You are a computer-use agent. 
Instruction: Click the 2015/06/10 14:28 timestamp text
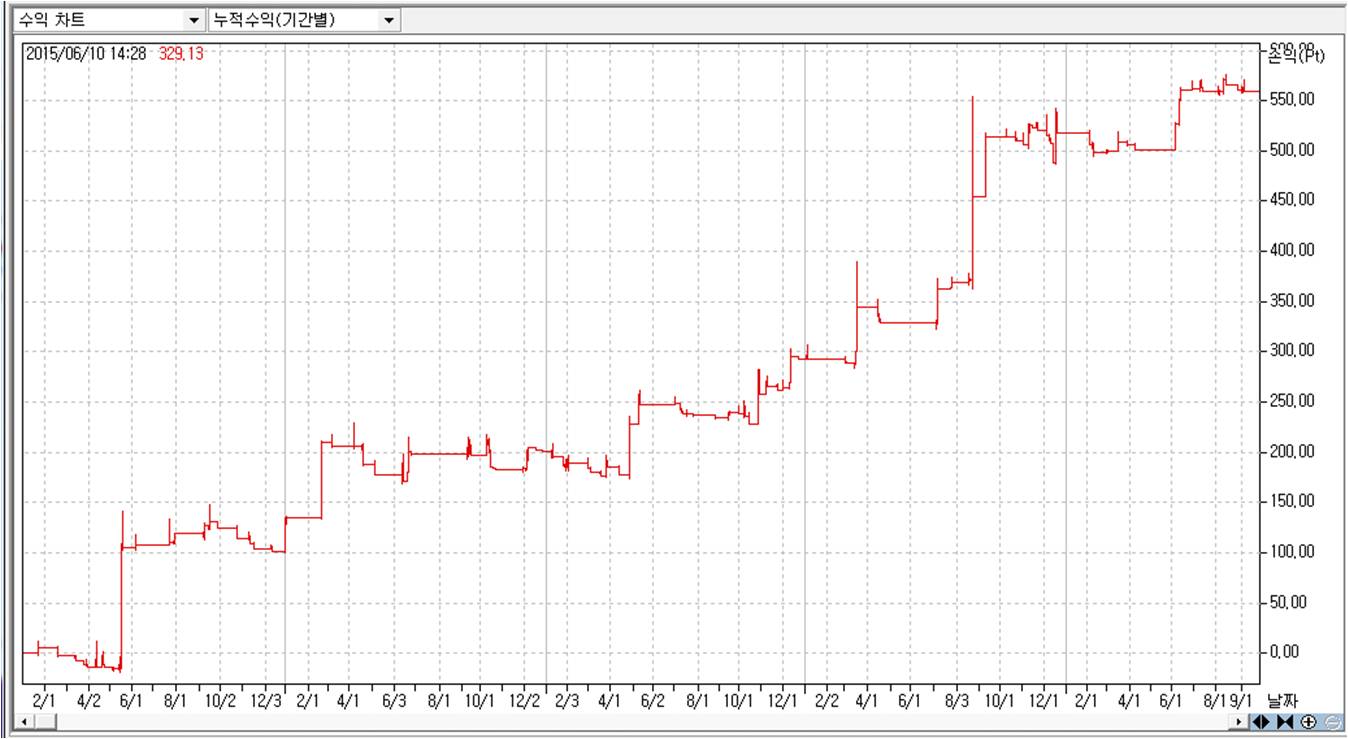coord(87,54)
